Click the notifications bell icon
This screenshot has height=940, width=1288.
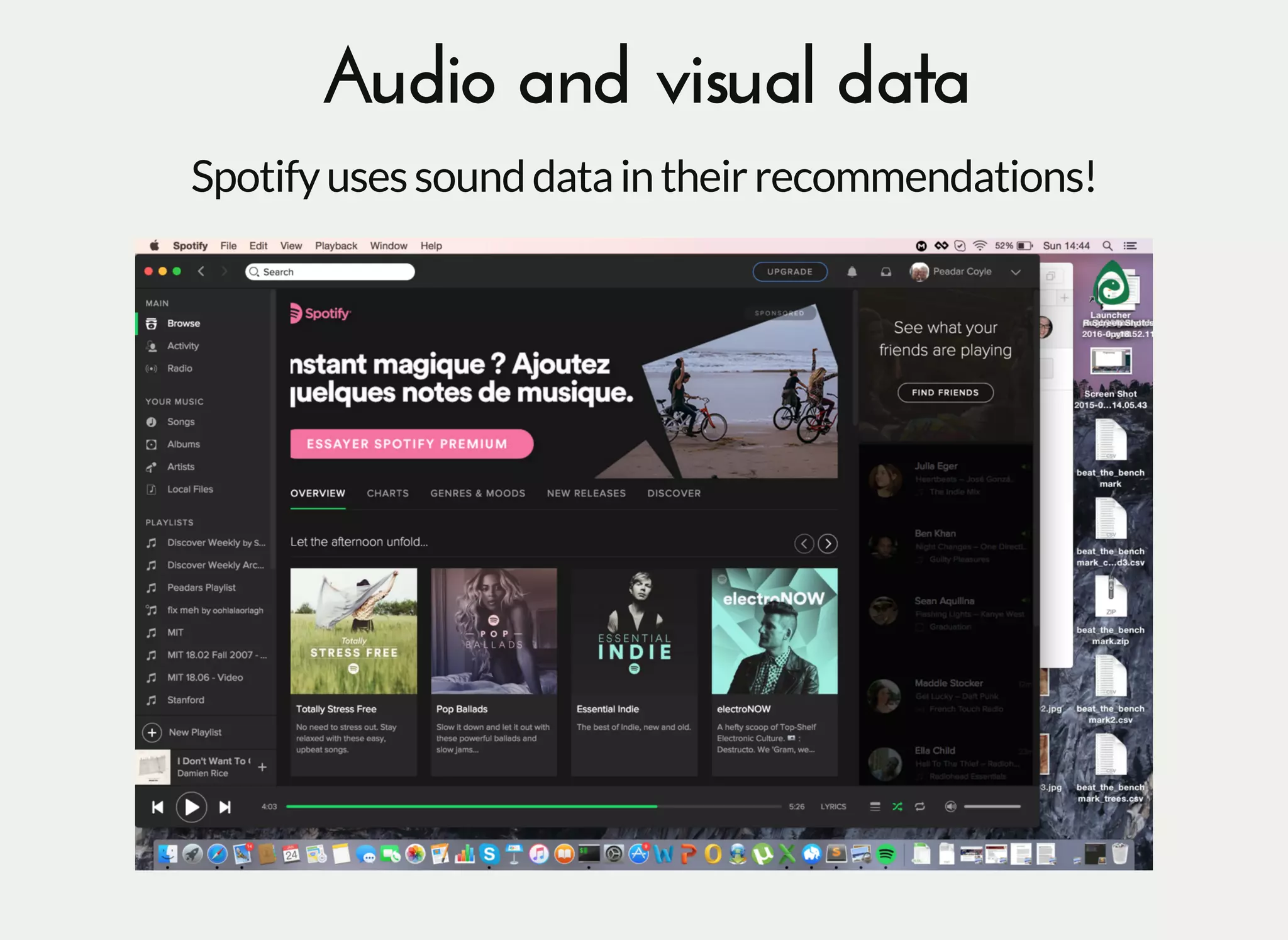click(852, 272)
